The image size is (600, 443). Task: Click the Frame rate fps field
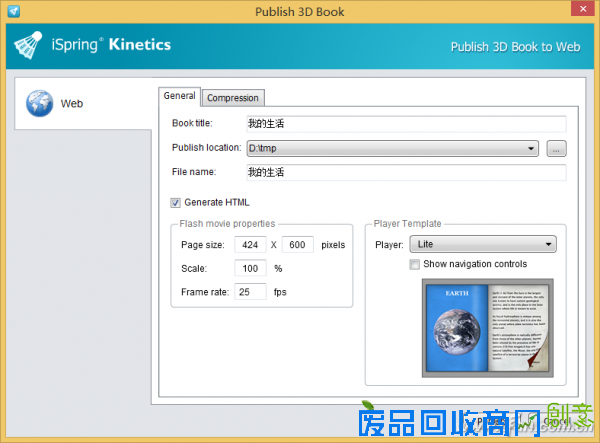[250, 292]
